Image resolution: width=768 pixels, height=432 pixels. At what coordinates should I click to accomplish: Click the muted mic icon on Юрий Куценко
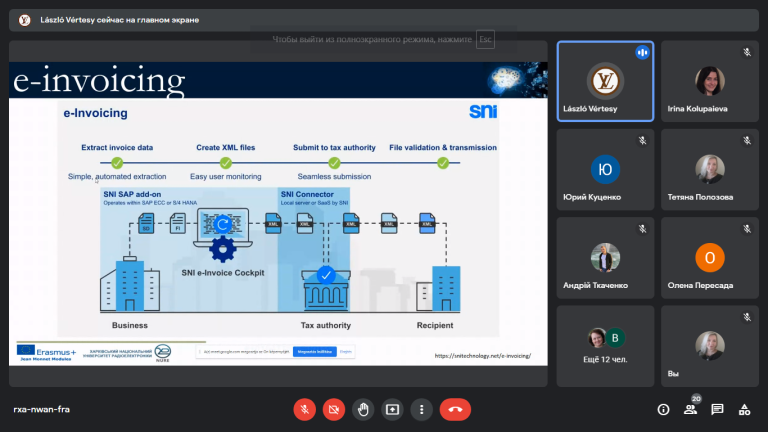642,141
